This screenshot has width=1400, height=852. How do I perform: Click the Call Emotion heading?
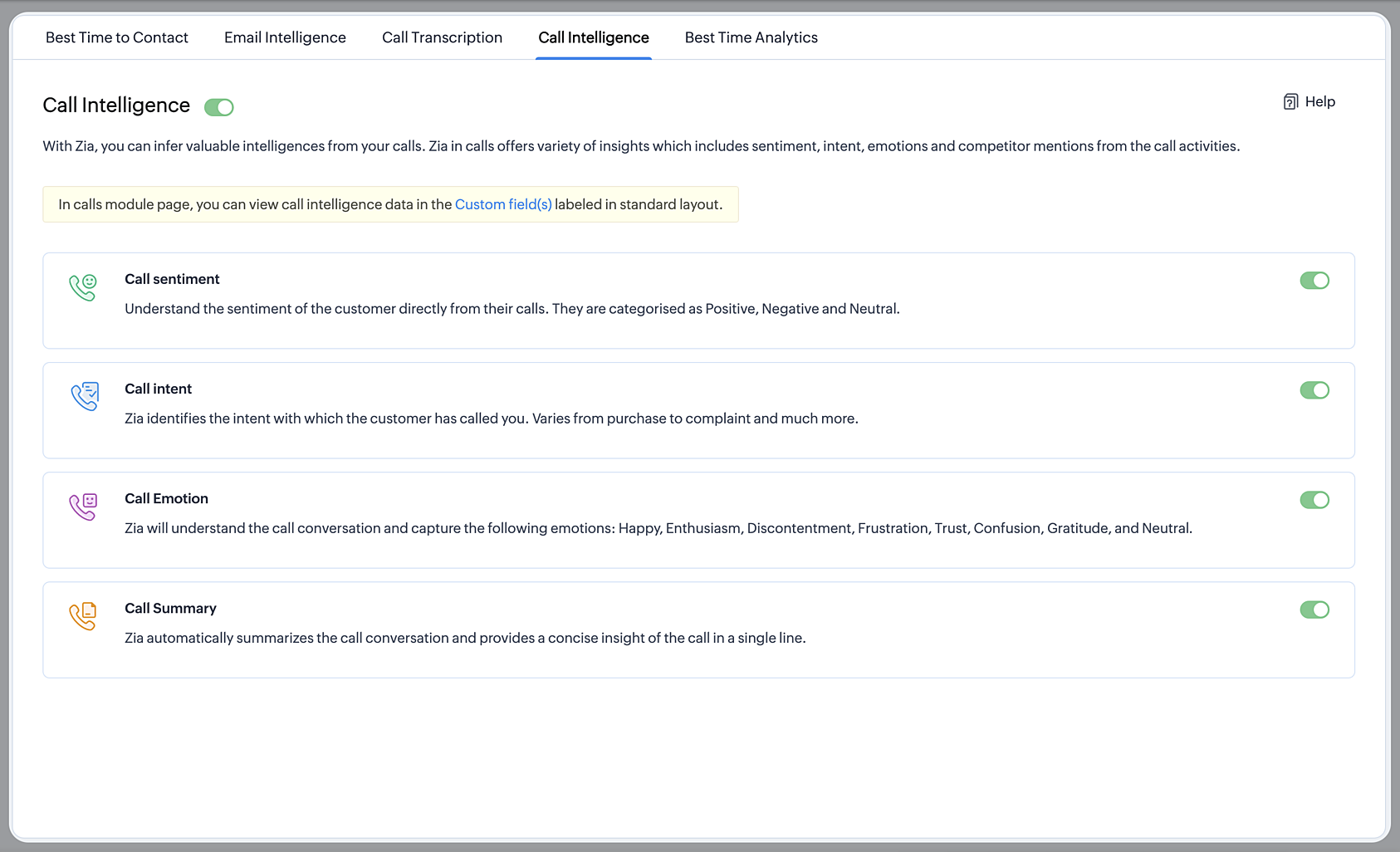[x=166, y=498]
